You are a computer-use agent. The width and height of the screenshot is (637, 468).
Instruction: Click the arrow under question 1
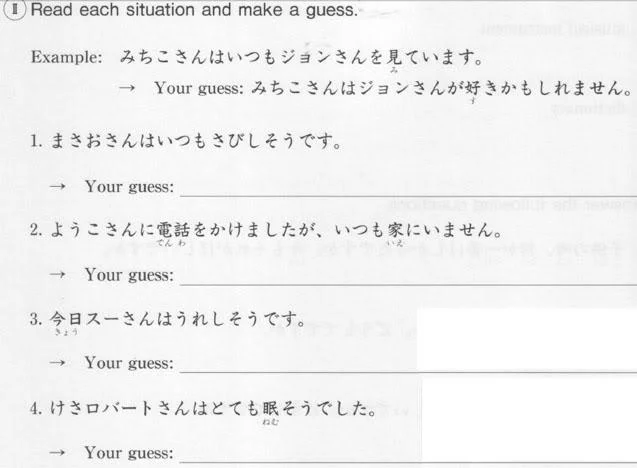point(57,186)
